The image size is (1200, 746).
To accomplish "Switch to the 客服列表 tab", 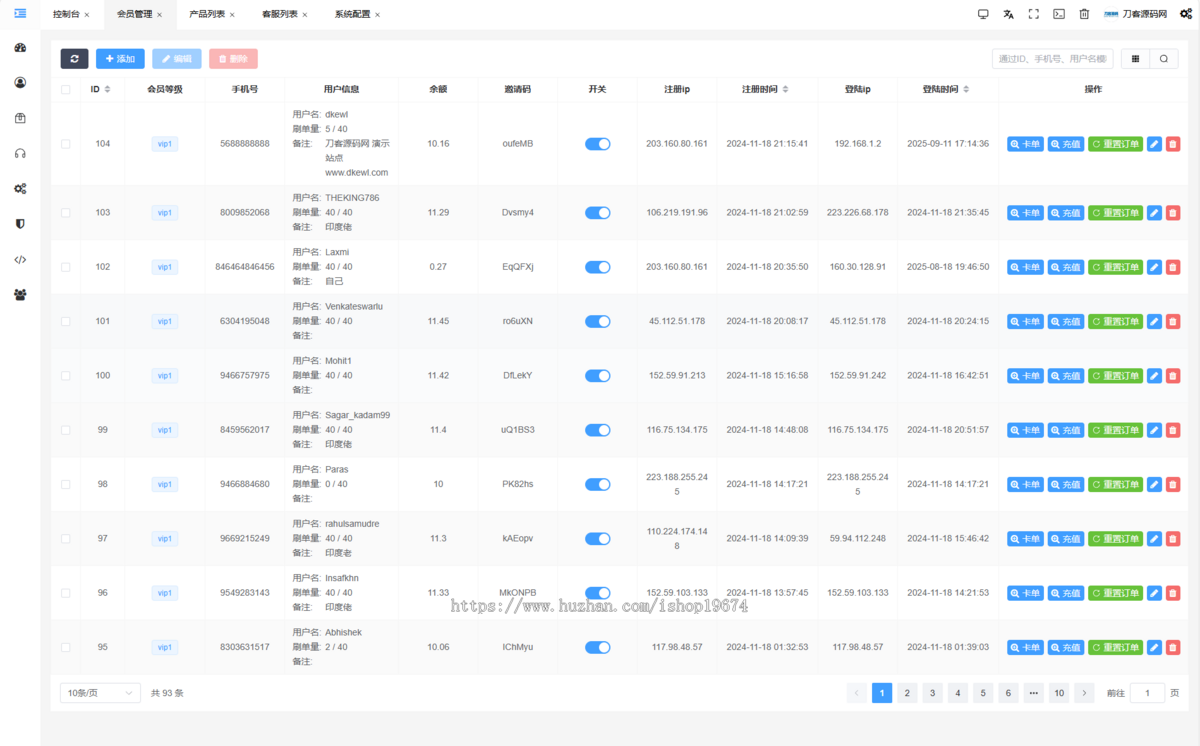I will point(279,14).
